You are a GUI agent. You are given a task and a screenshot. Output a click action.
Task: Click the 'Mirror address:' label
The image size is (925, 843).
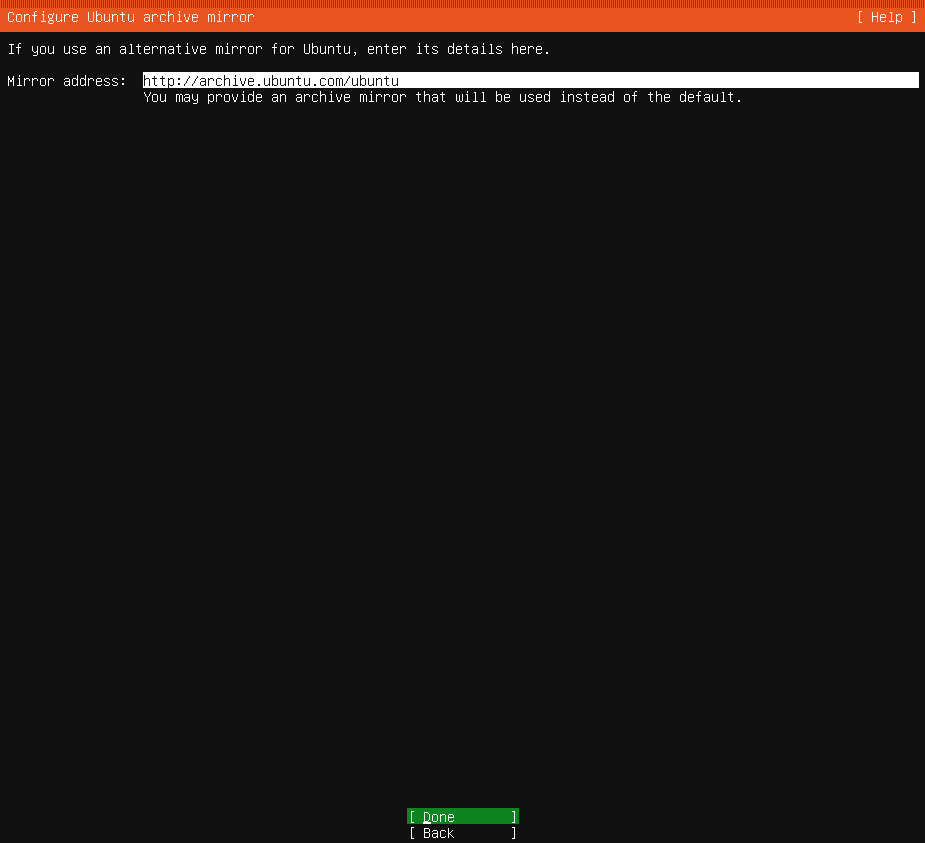click(67, 81)
